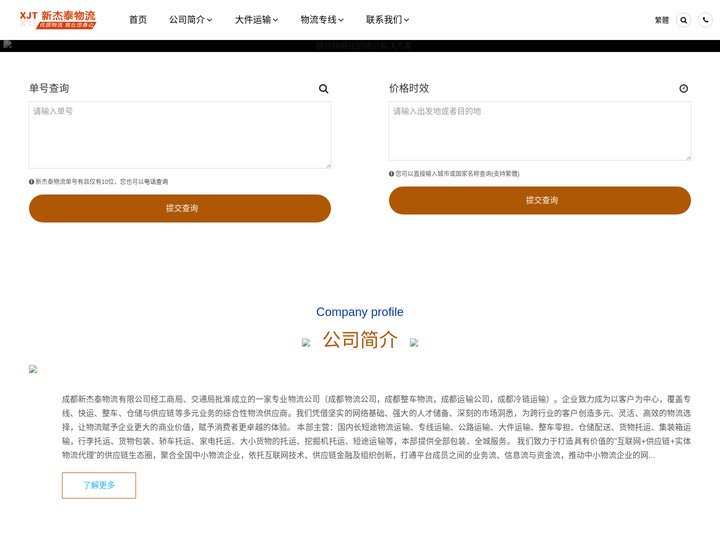
Task: Click the broken image in the black banner
Action: click(x=7, y=45)
